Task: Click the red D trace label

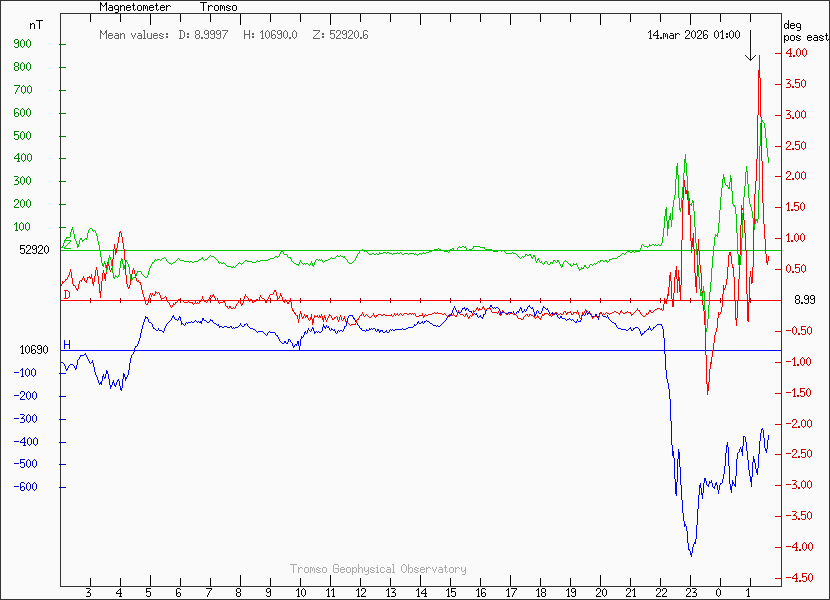Action: (67, 295)
